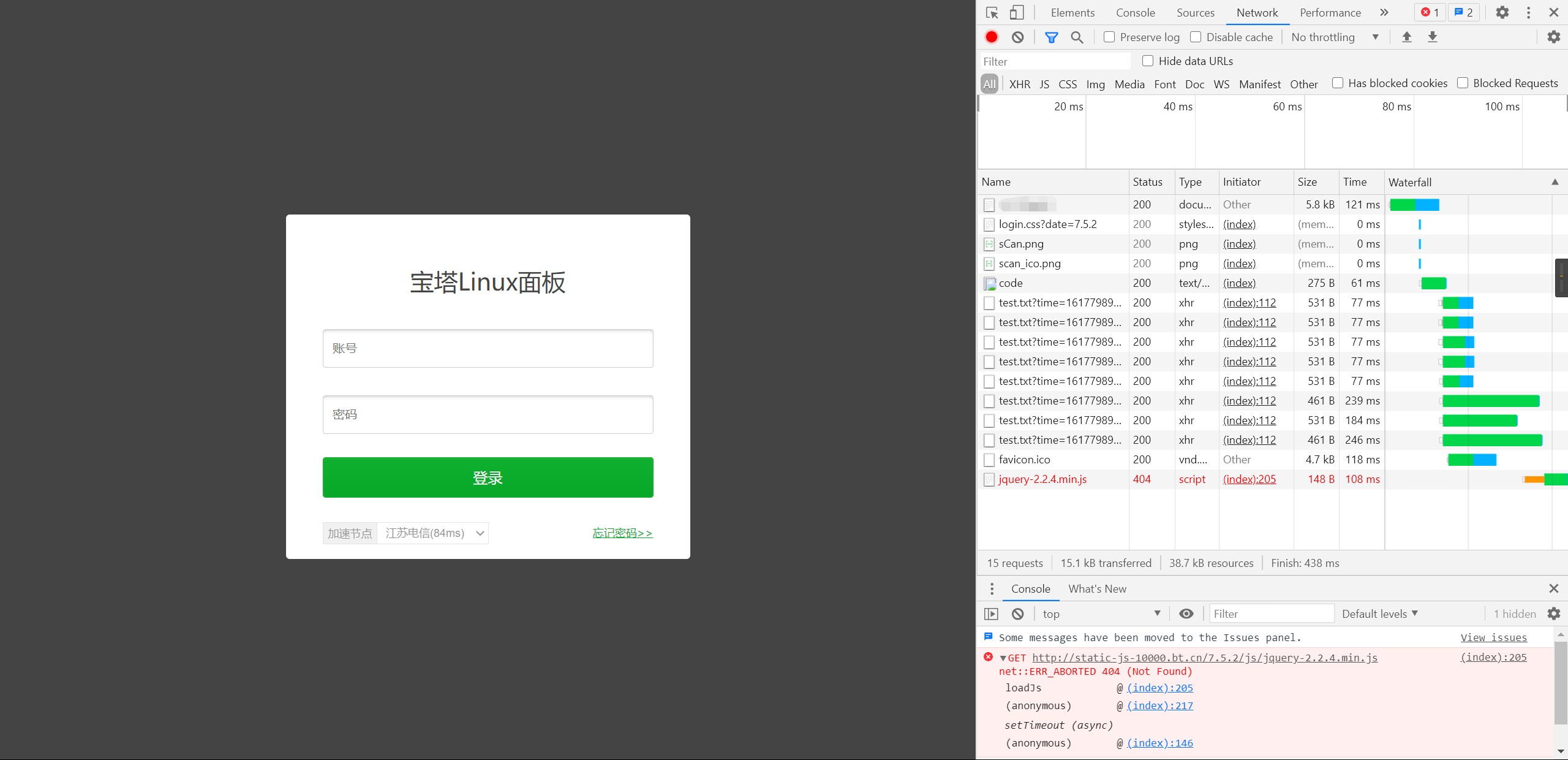Click the import HAR upload arrow icon

click(x=1407, y=37)
